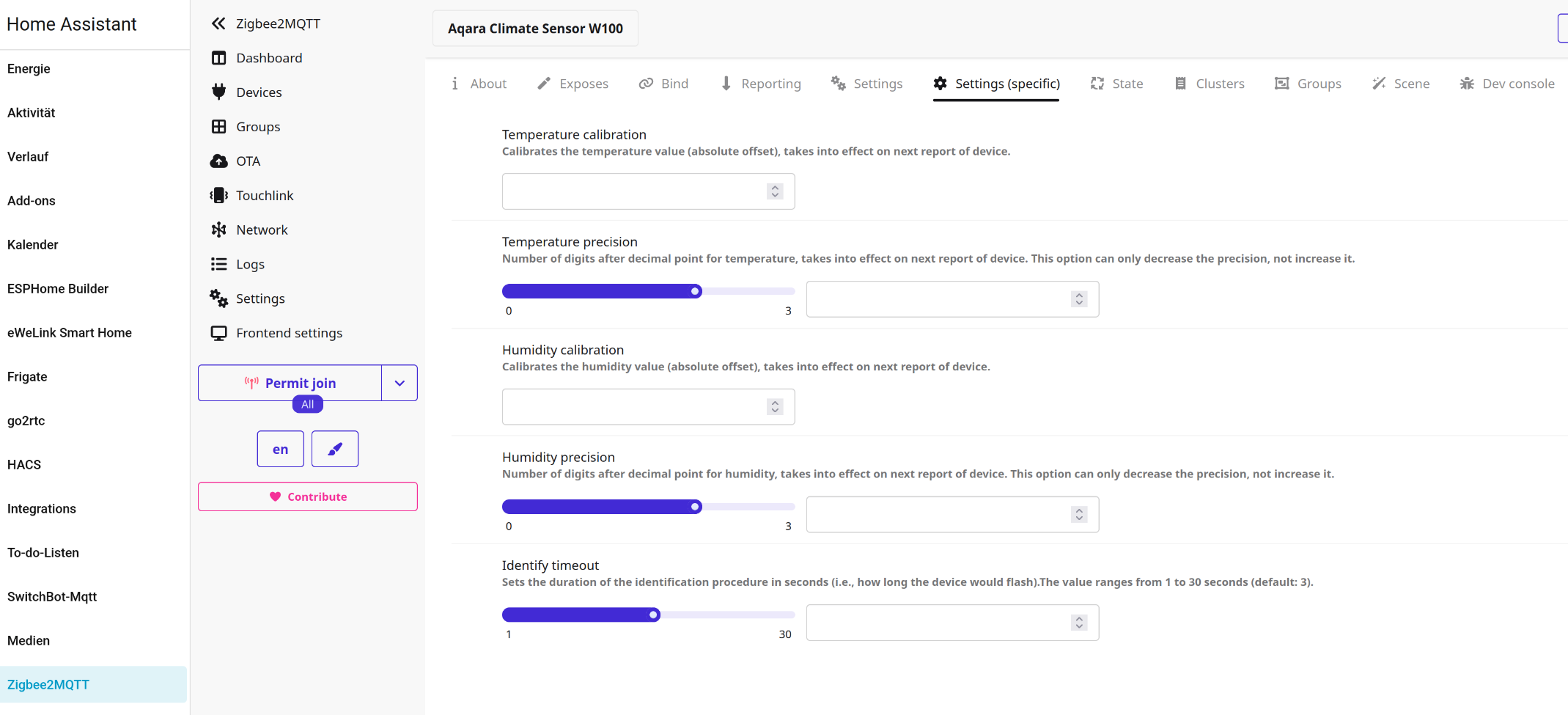Open OTA via the cloud icon
Image resolution: width=1568 pixels, height=715 pixels.
(218, 161)
